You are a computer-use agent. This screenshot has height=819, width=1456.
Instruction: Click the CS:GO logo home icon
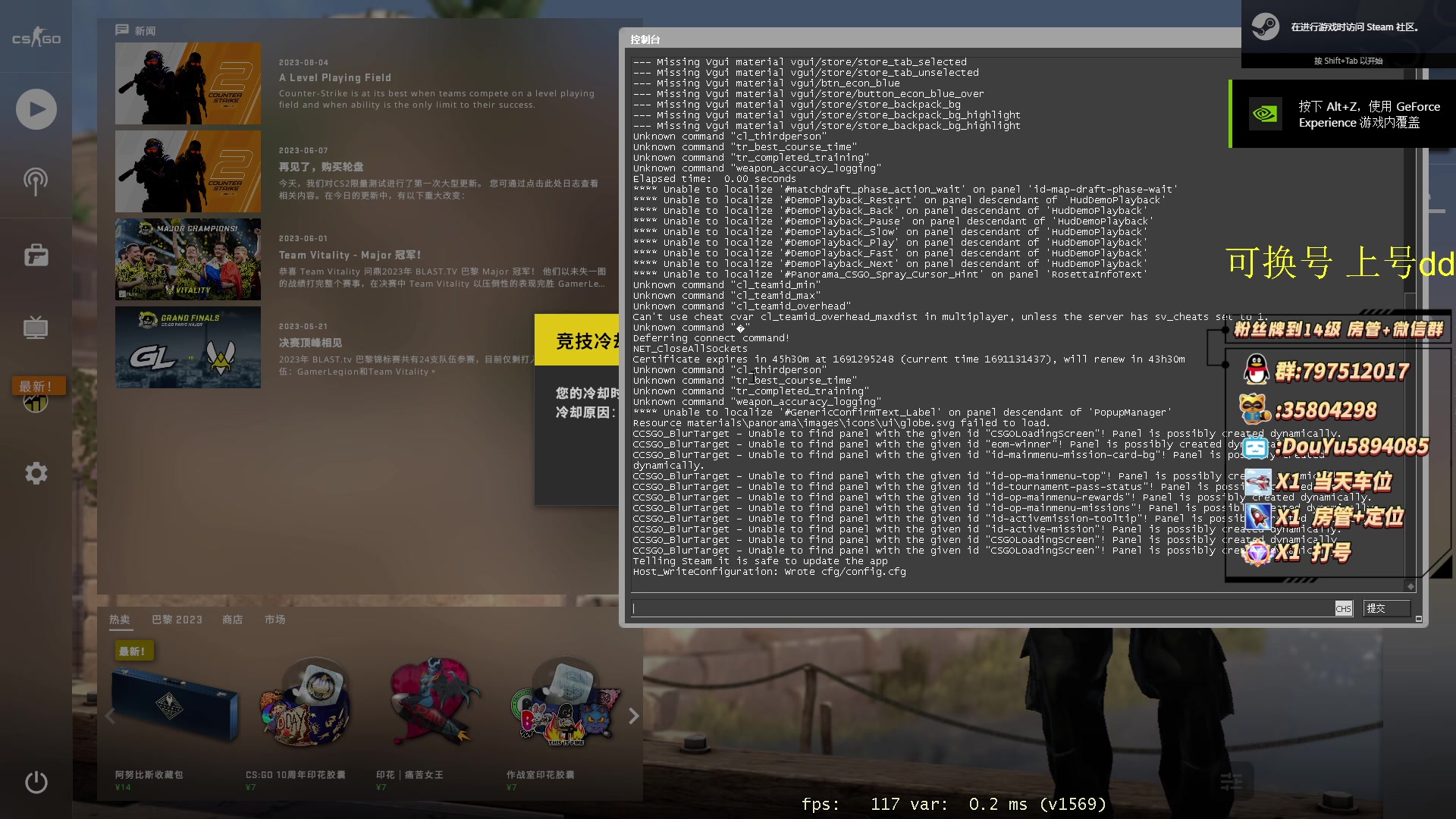click(x=36, y=38)
